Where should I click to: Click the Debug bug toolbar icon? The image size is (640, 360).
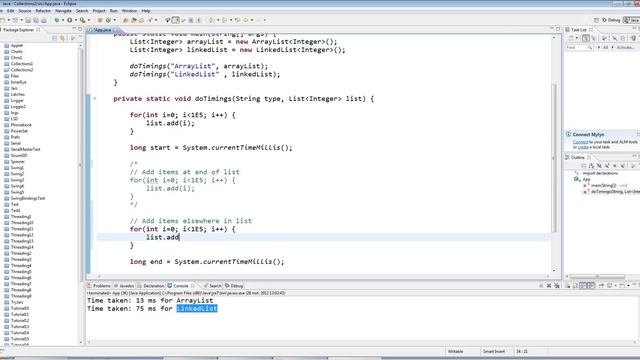click(57, 20)
